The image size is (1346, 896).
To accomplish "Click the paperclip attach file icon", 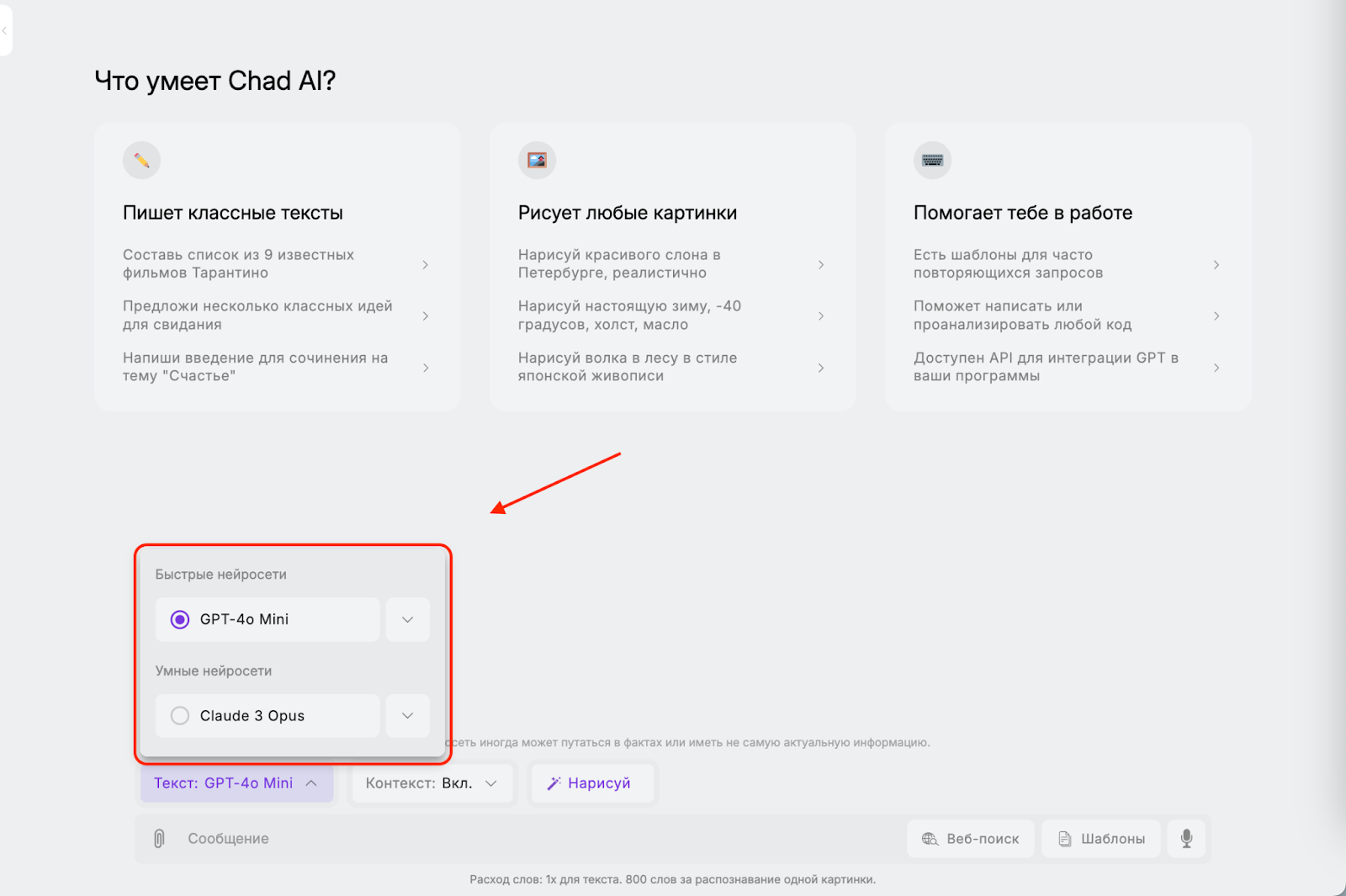I will (x=159, y=838).
